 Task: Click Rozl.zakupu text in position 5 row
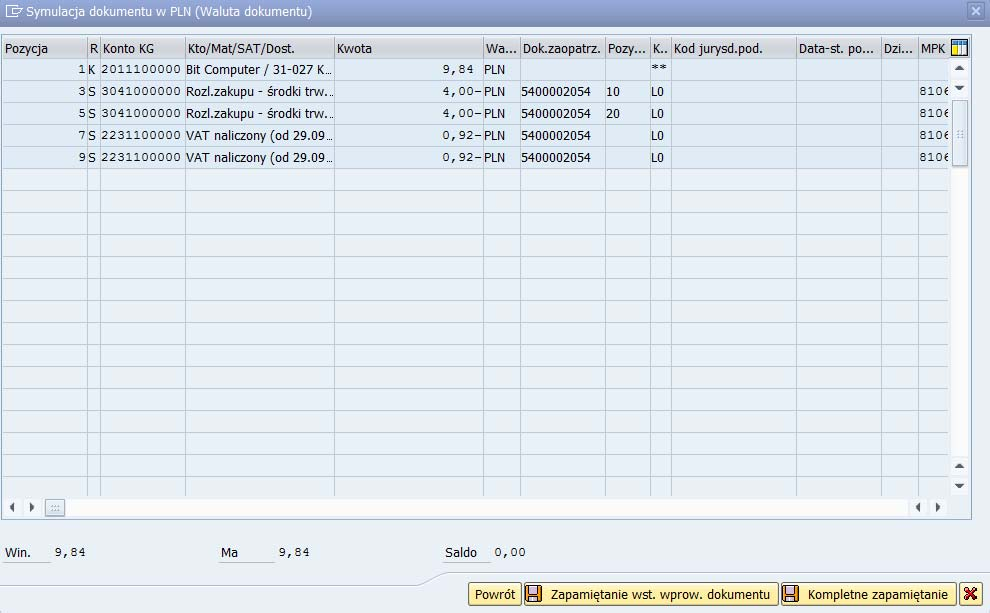coord(259,114)
